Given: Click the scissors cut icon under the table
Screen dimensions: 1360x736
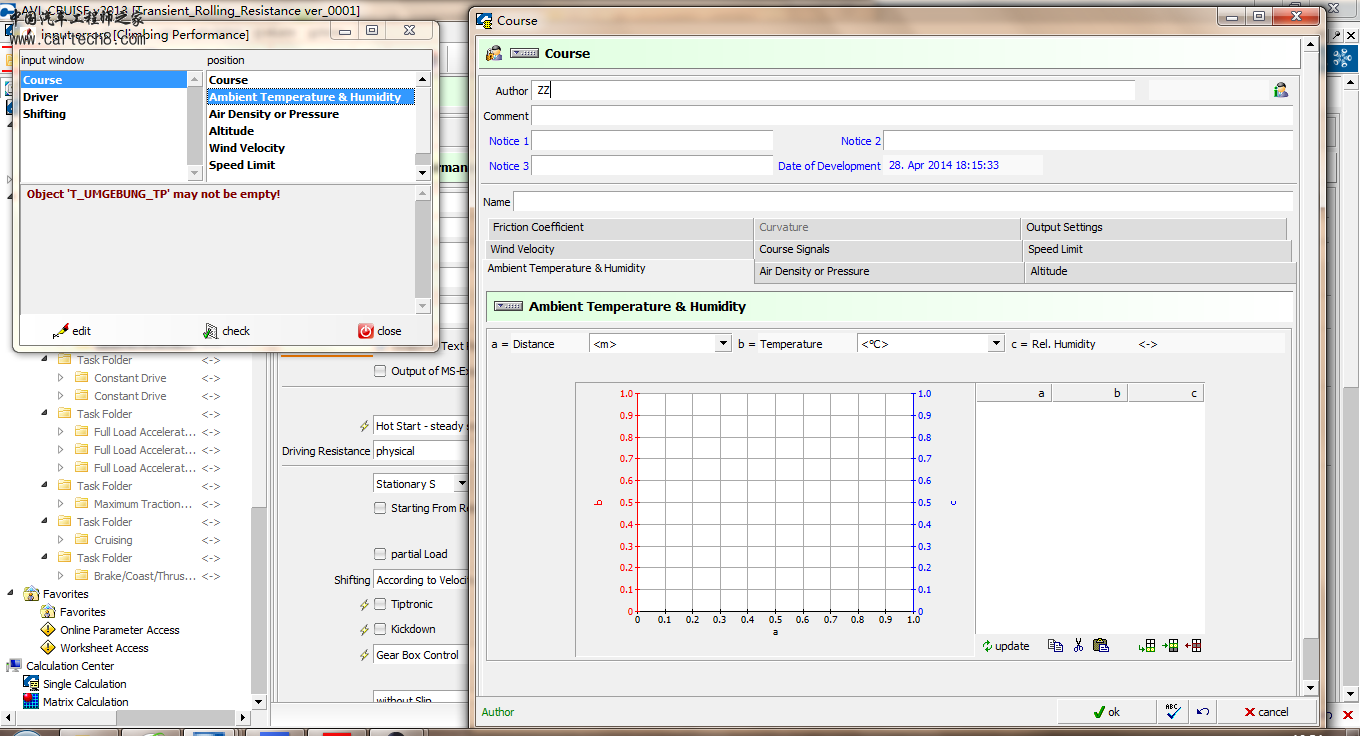Looking at the screenshot, I should (x=1078, y=645).
